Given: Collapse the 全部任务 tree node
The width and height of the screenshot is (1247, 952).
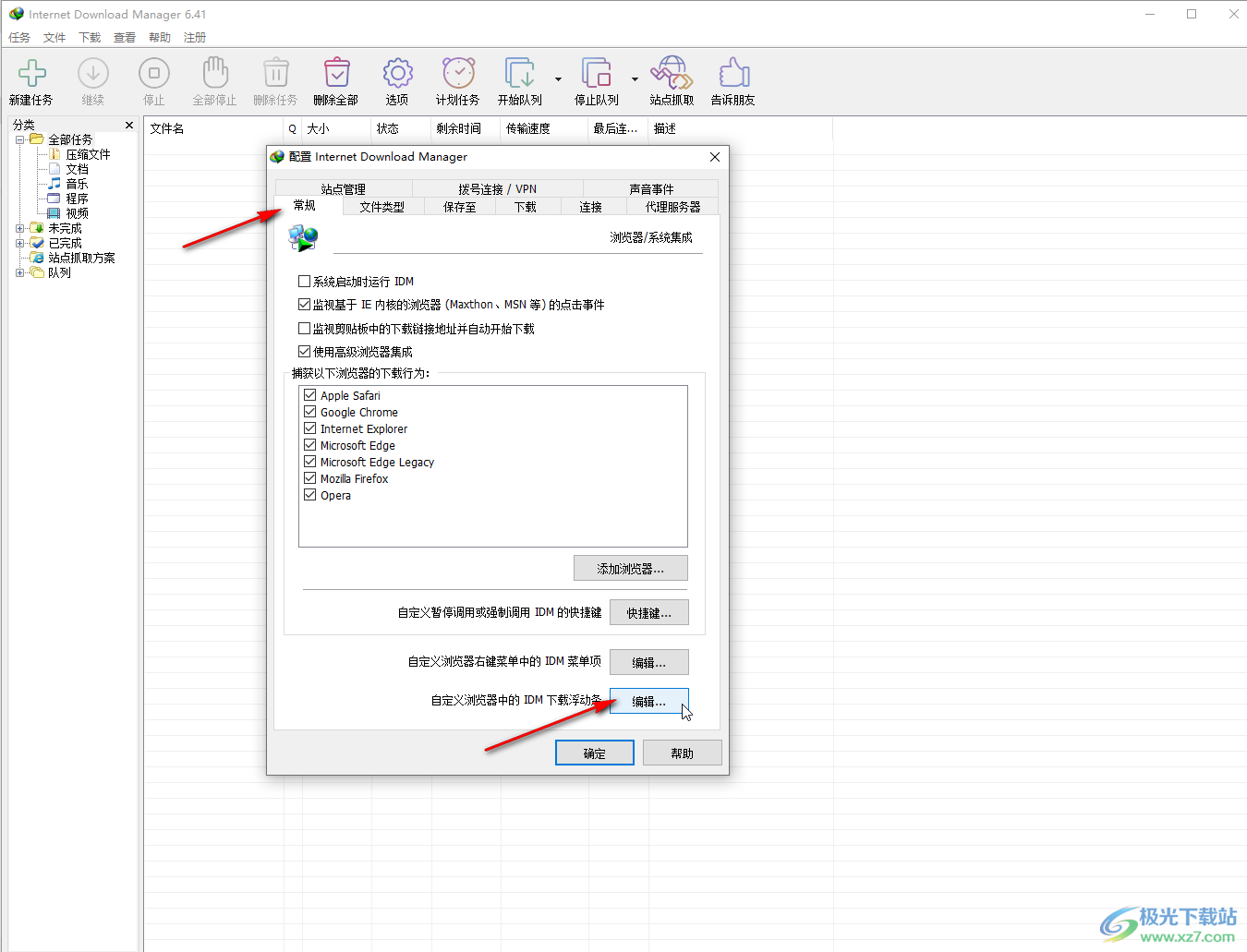Looking at the screenshot, I should pos(20,139).
